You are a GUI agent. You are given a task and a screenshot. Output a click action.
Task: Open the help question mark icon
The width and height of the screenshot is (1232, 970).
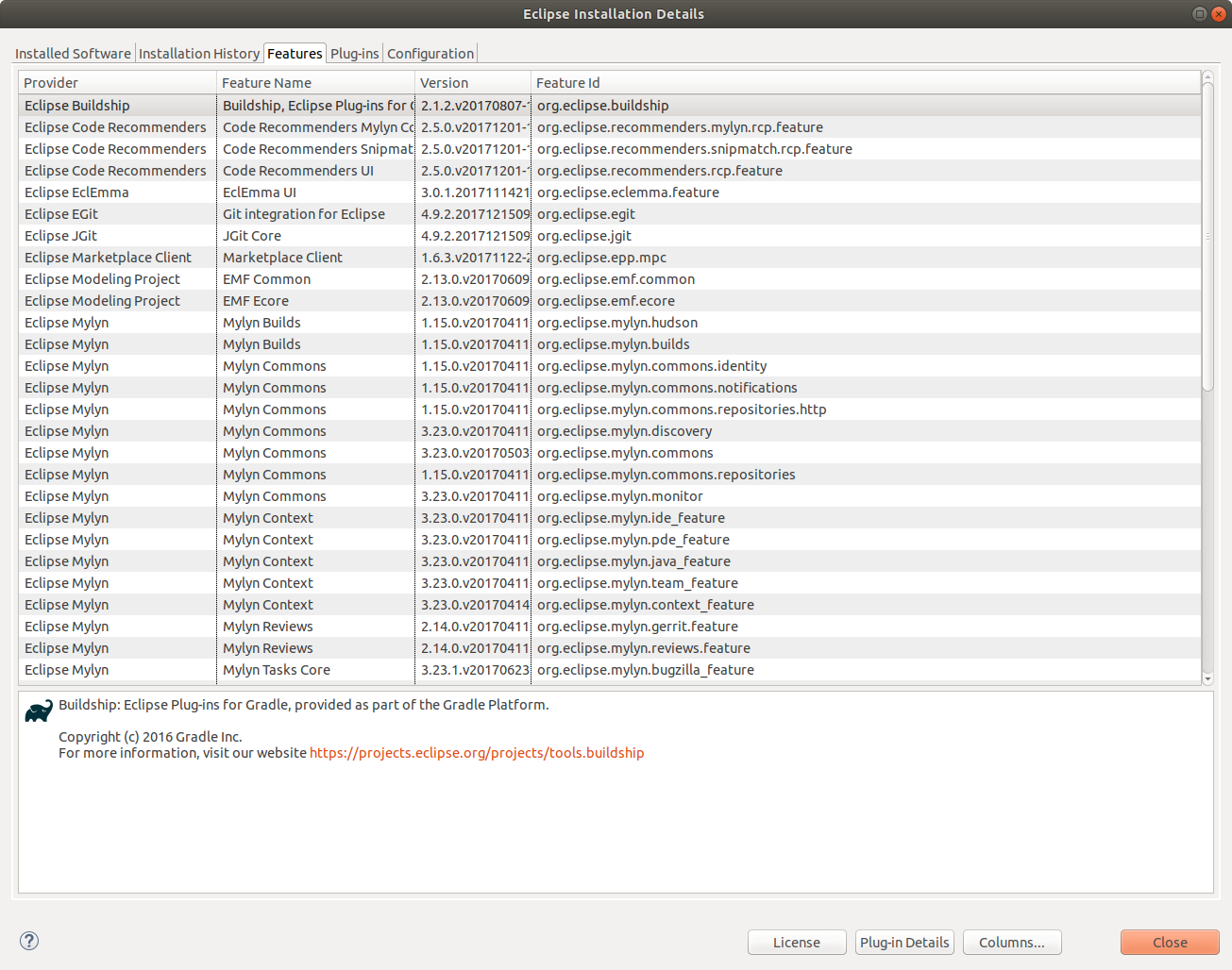click(x=29, y=941)
